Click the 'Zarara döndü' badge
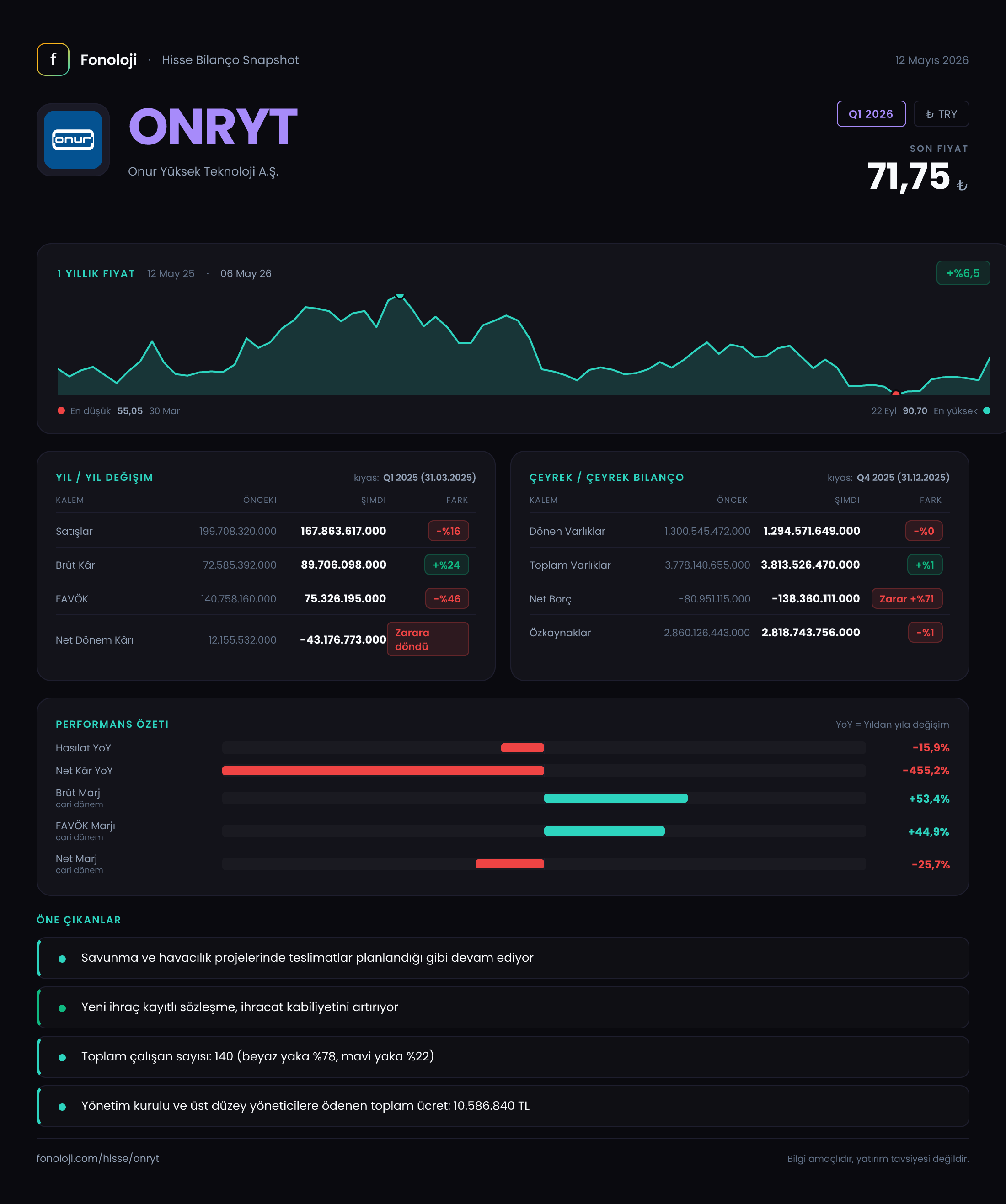This screenshot has width=1006, height=1204. tap(427, 639)
